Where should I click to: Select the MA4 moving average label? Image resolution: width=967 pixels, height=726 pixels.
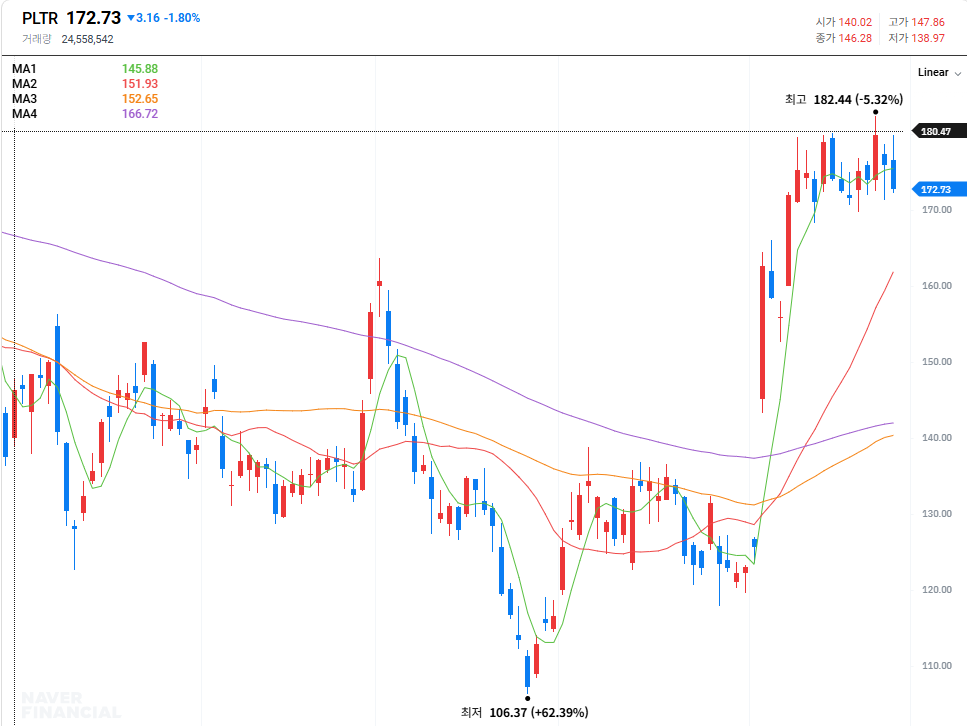pyautogui.click(x=24, y=113)
